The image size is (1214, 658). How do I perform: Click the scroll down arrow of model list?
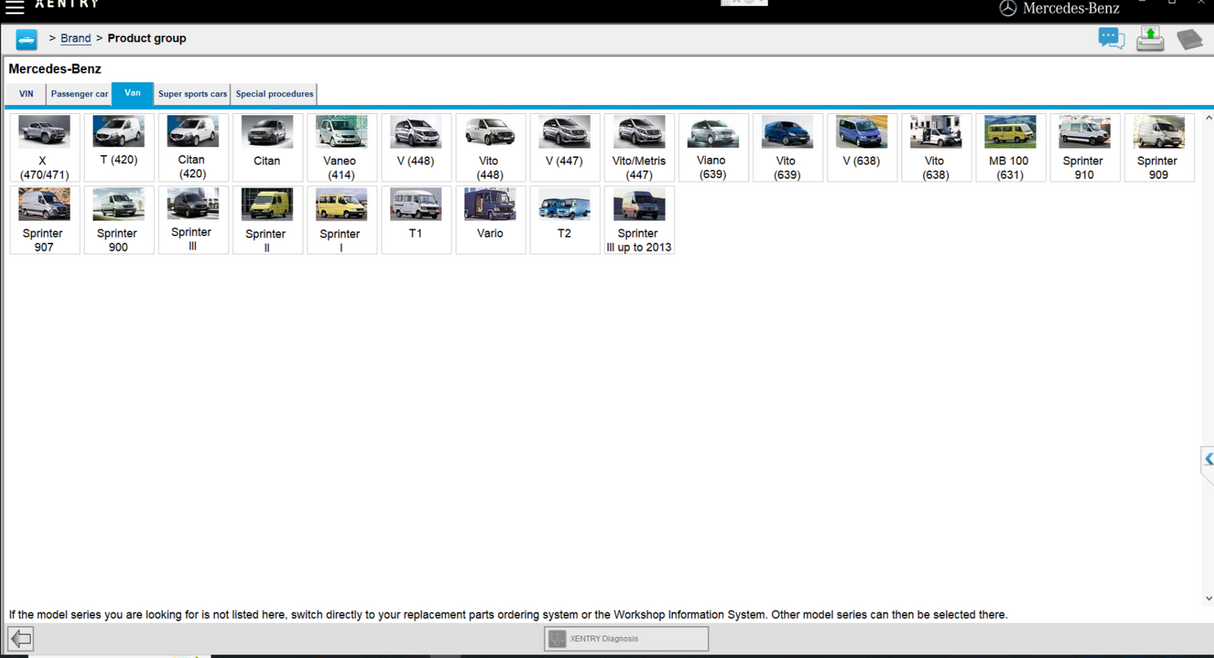point(1208,598)
